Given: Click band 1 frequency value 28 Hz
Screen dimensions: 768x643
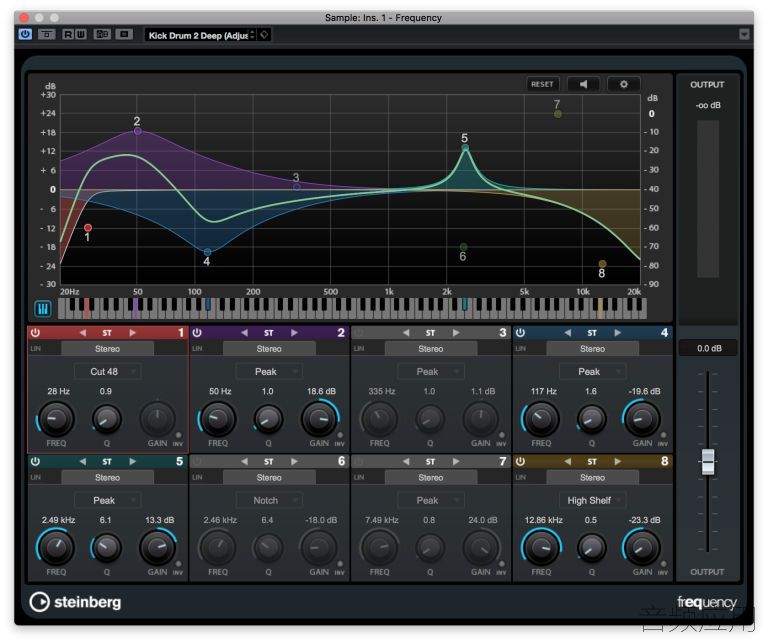Looking at the screenshot, I should click(58, 391).
